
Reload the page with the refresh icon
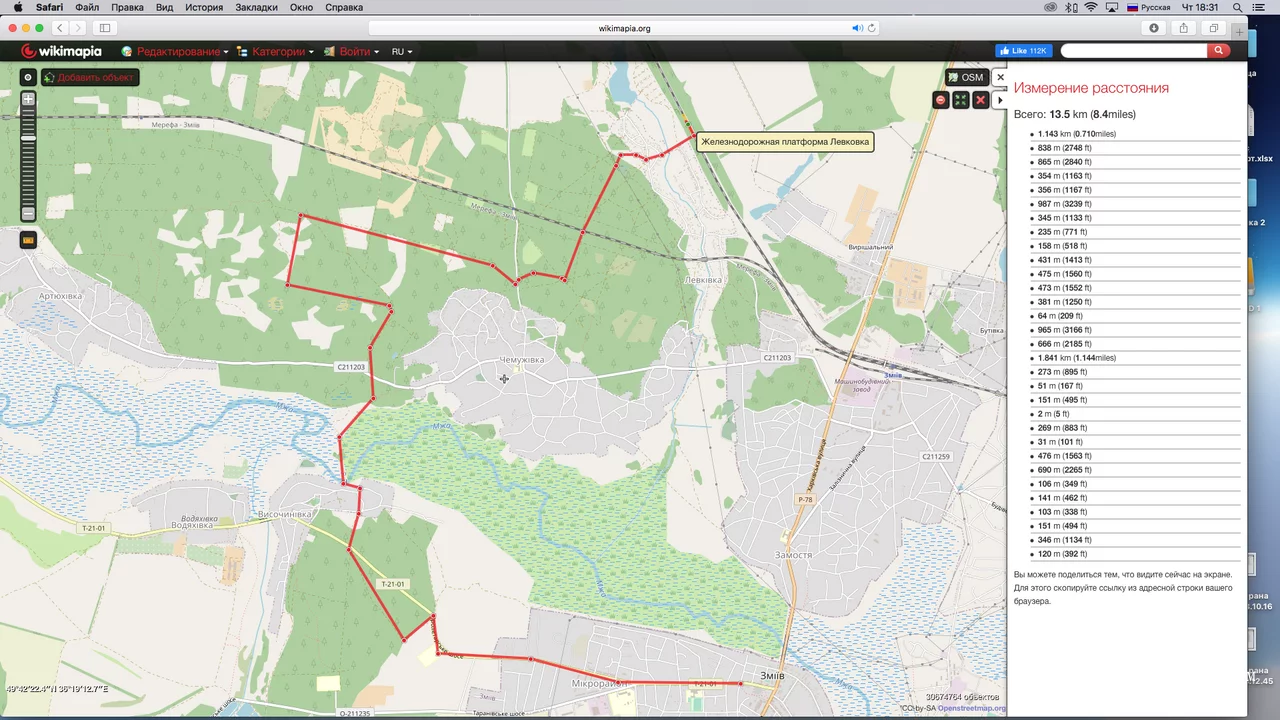(x=872, y=28)
